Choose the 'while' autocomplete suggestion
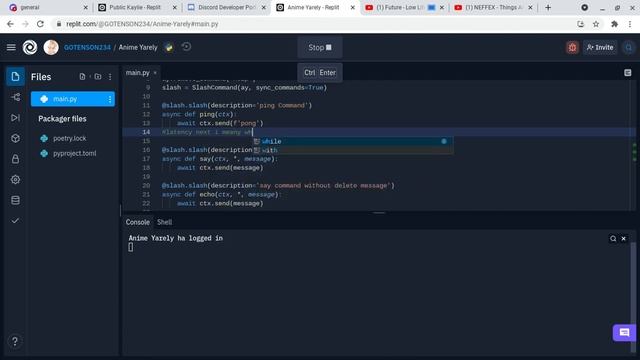This screenshot has height=360, width=640. pos(353,141)
